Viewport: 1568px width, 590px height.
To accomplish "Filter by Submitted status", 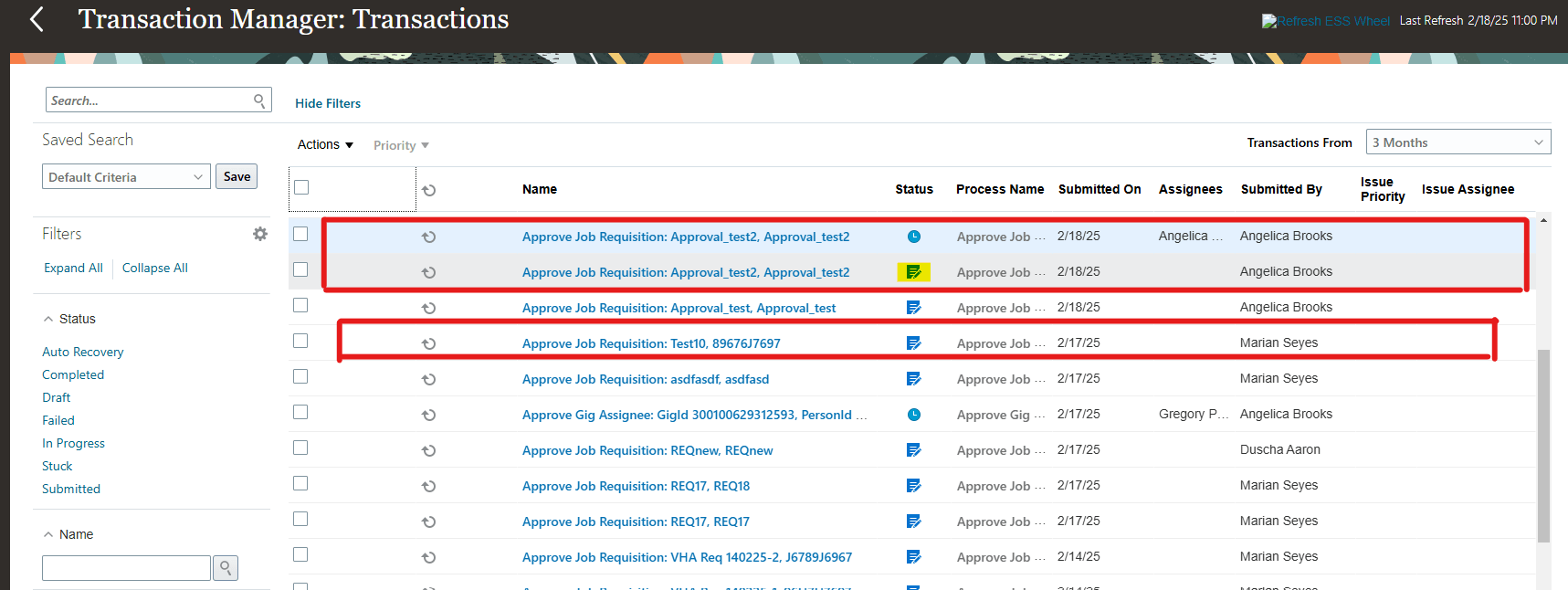I will click(71, 489).
